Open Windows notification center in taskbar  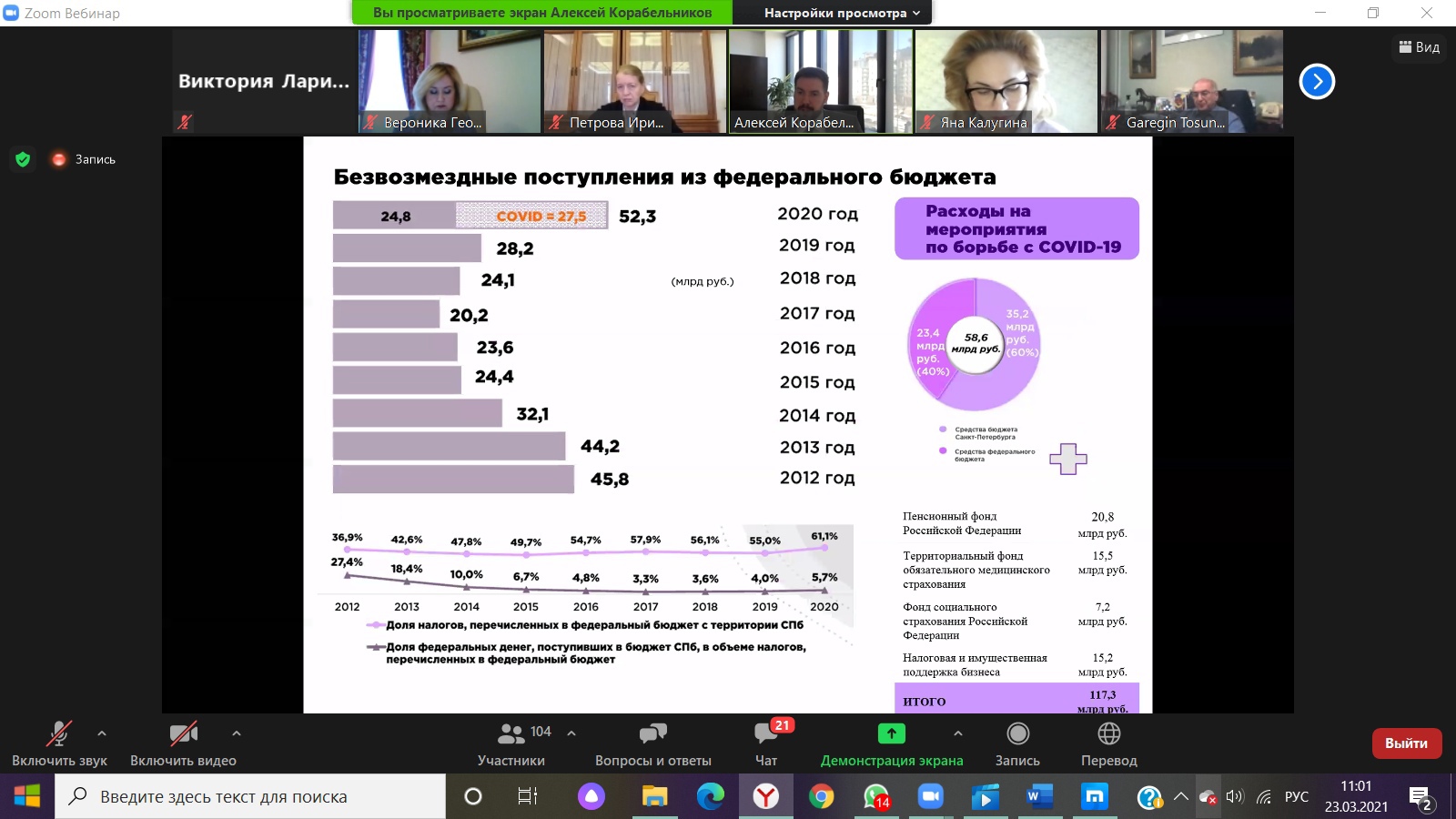coord(1421,798)
